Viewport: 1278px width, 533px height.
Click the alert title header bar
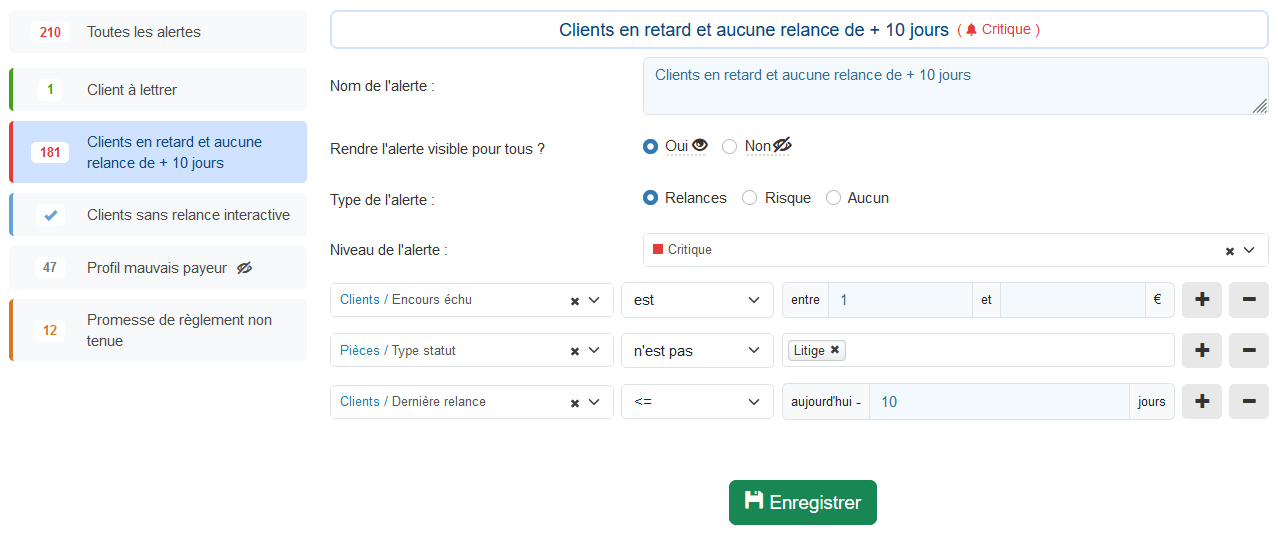click(799, 30)
